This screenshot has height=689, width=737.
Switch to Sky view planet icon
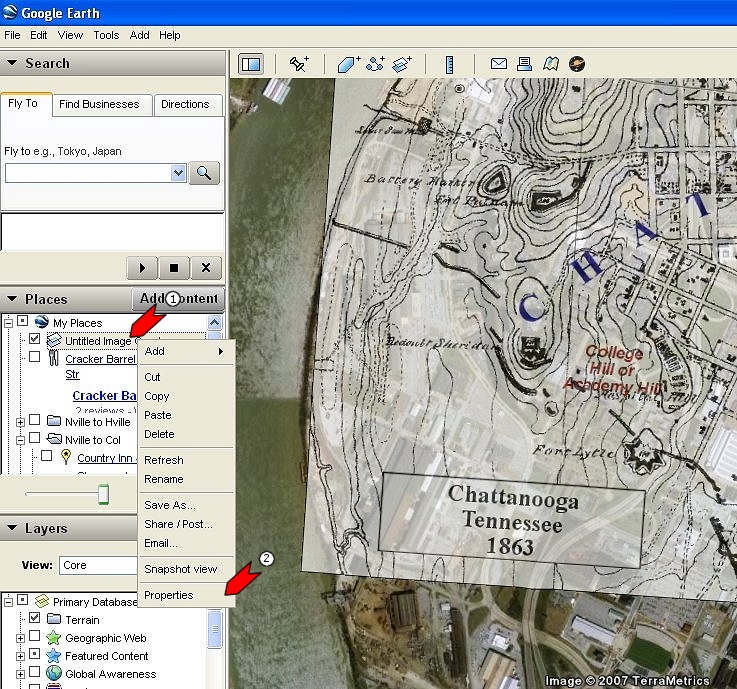(577, 64)
